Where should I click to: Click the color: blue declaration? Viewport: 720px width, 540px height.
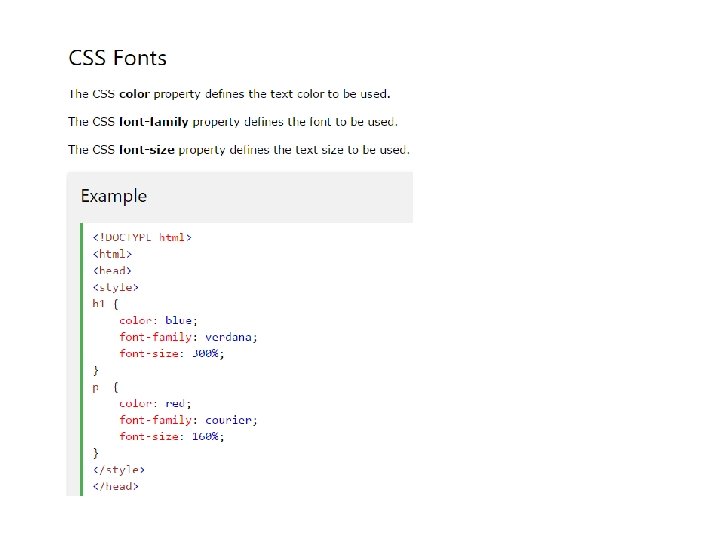[157, 320]
